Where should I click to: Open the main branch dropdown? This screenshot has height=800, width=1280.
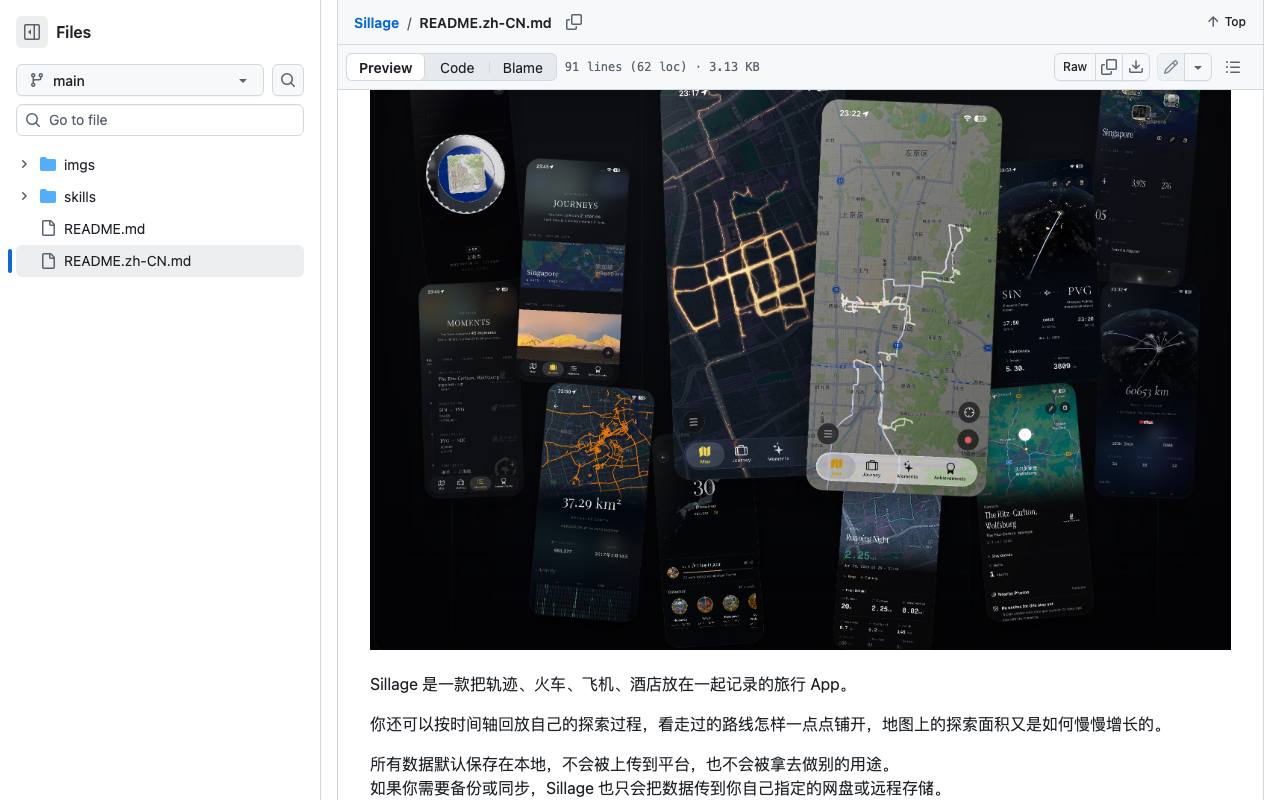tap(140, 80)
